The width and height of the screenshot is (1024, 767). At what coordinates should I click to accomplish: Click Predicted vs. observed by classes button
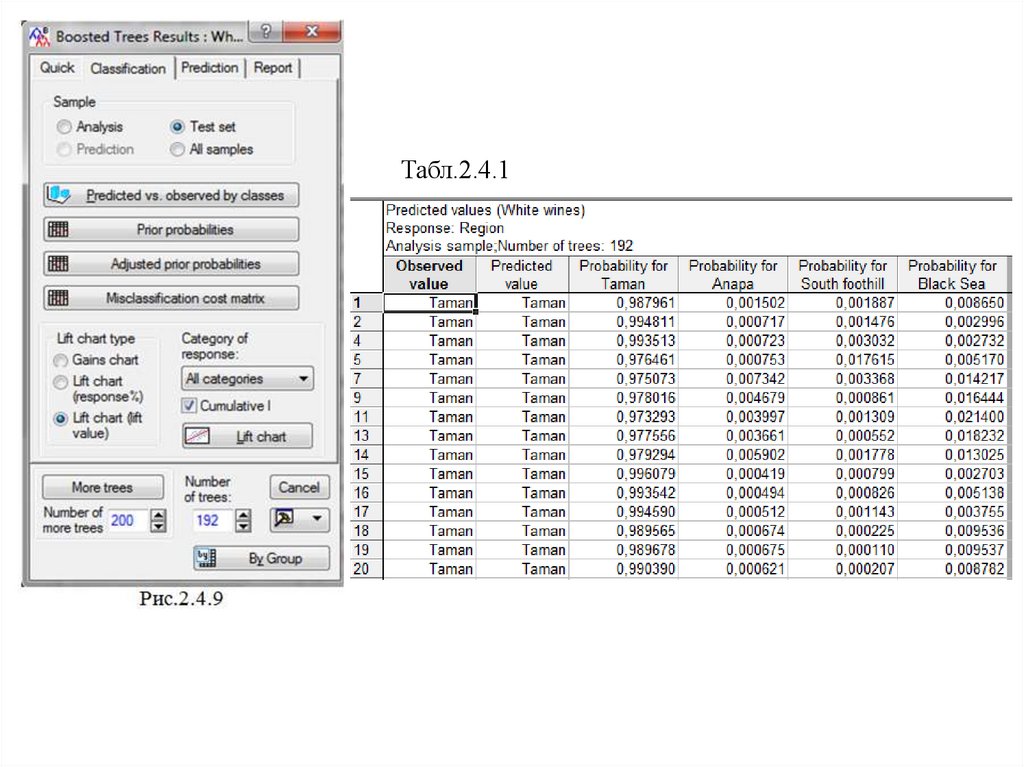click(171, 195)
